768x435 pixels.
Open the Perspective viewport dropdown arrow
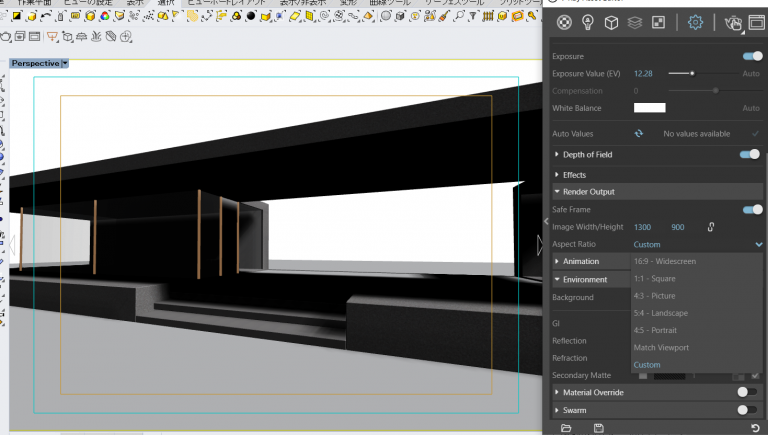[x=65, y=63]
